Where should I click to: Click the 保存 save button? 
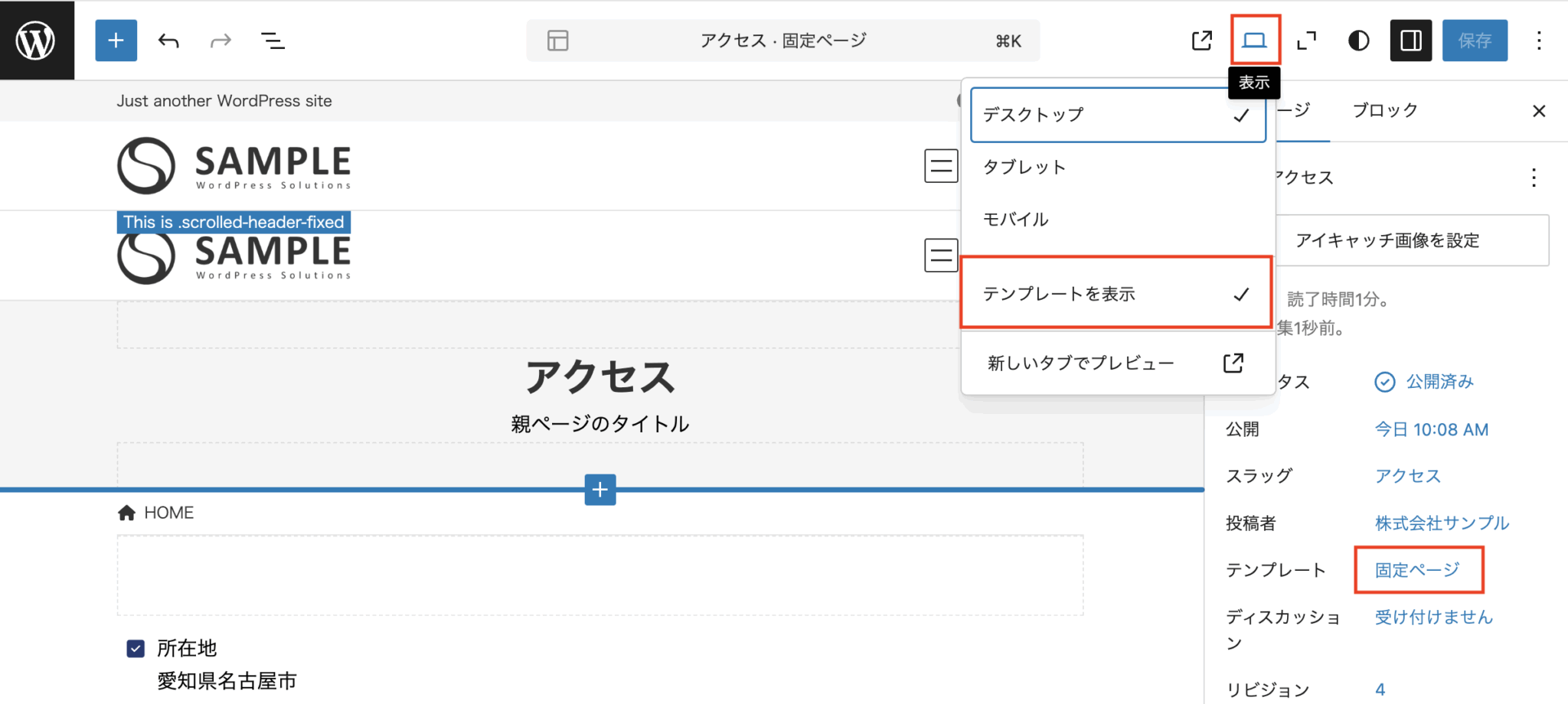[x=1475, y=40]
